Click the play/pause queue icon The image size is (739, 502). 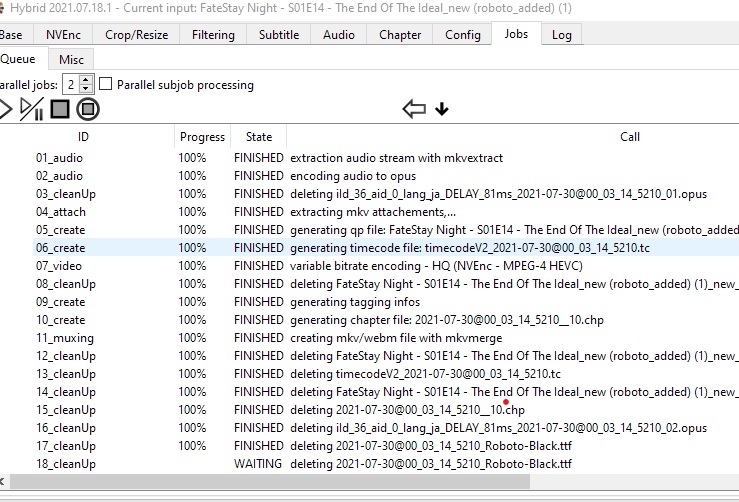coord(31,109)
